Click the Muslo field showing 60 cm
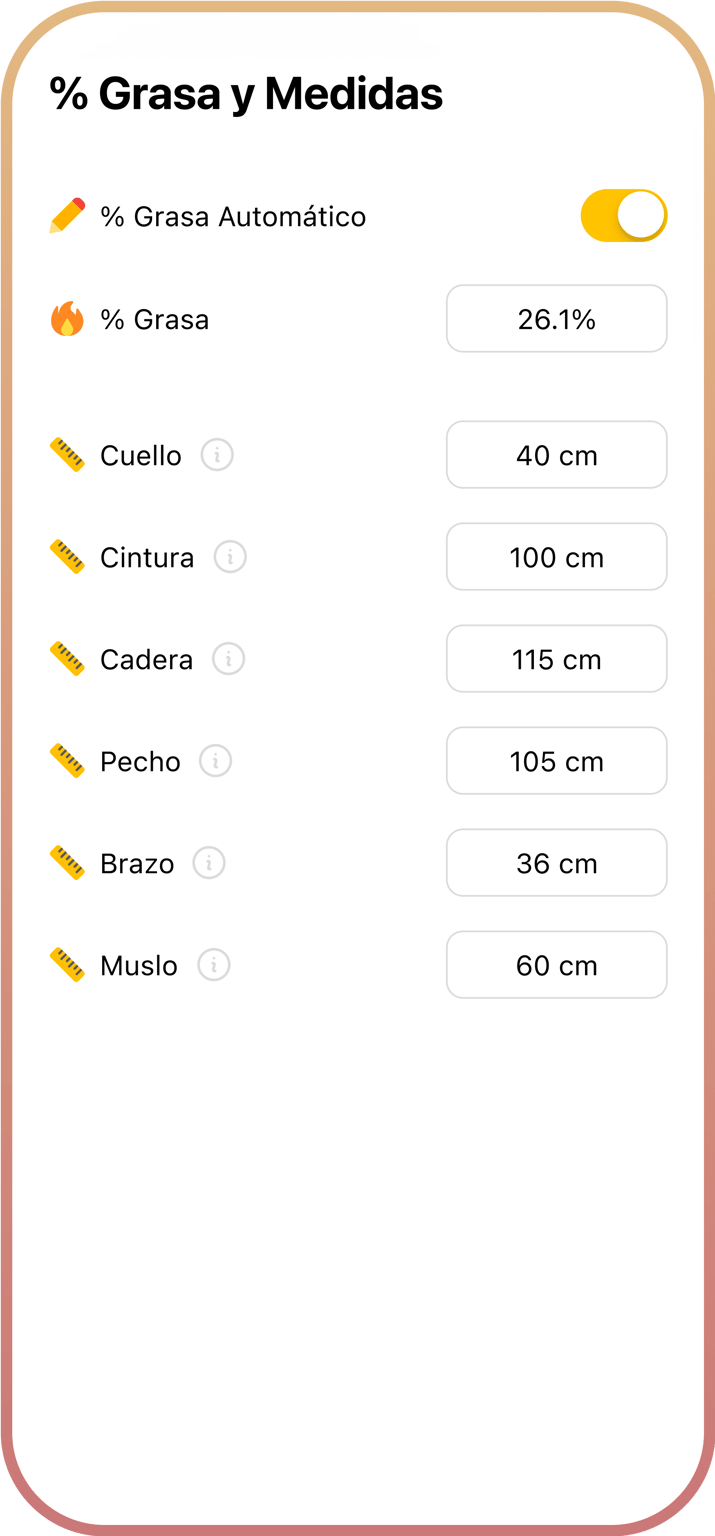 (556, 965)
